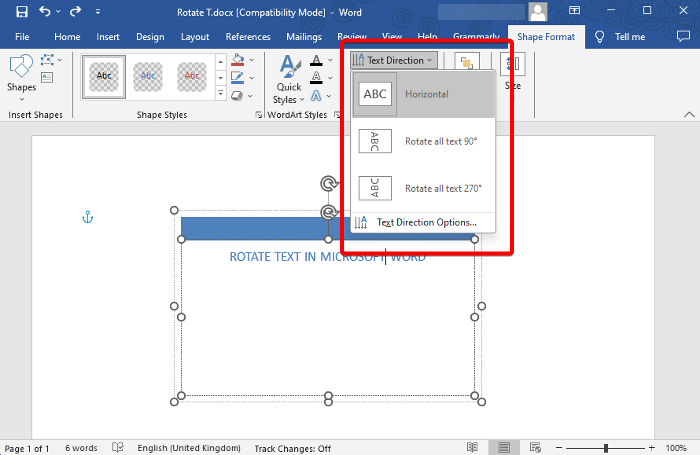Viewport: 700px width, 455px height.
Task: Open Text Direction Options... entry
Action: (423, 222)
